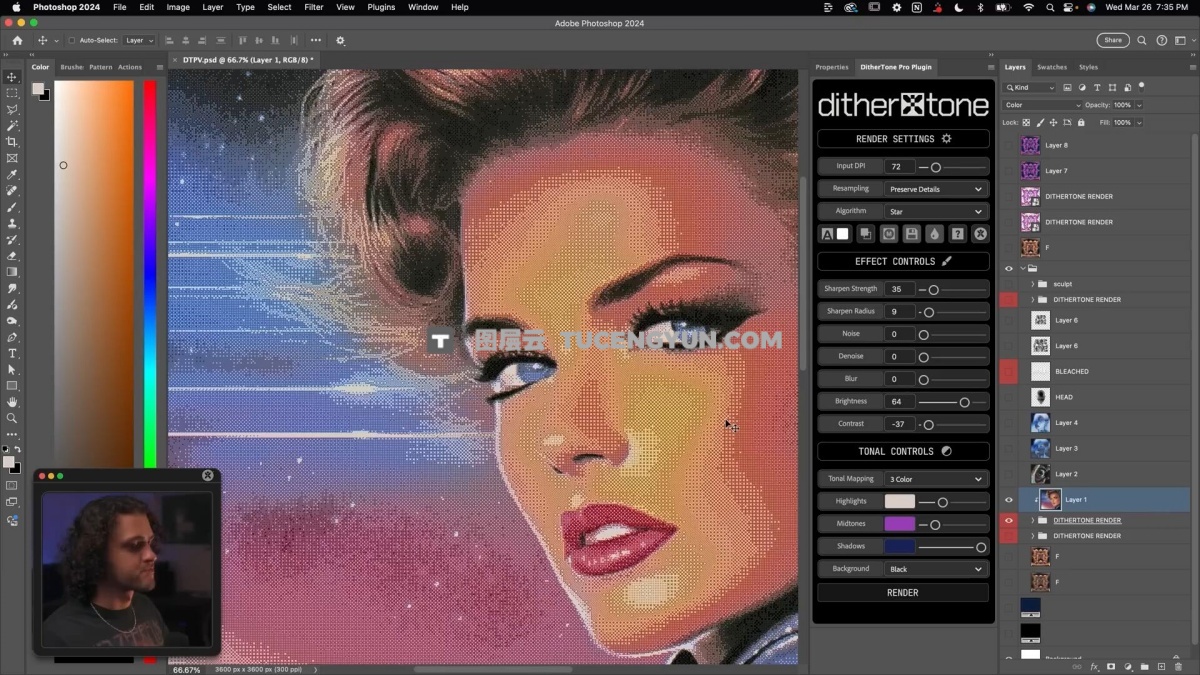Hide Layer 1 via its eye icon
Screen dimensions: 1200x675
1008,500
